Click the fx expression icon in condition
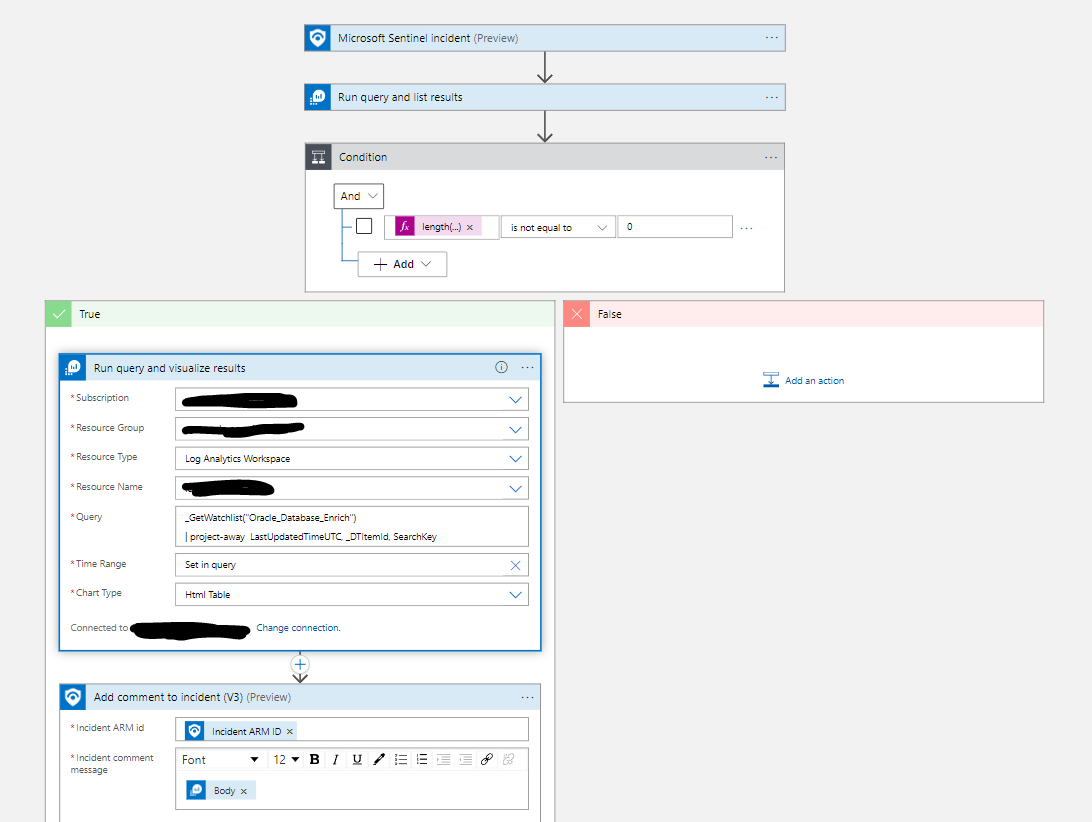This screenshot has width=1092, height=822. pyautogui.click(x=405, y=226)
